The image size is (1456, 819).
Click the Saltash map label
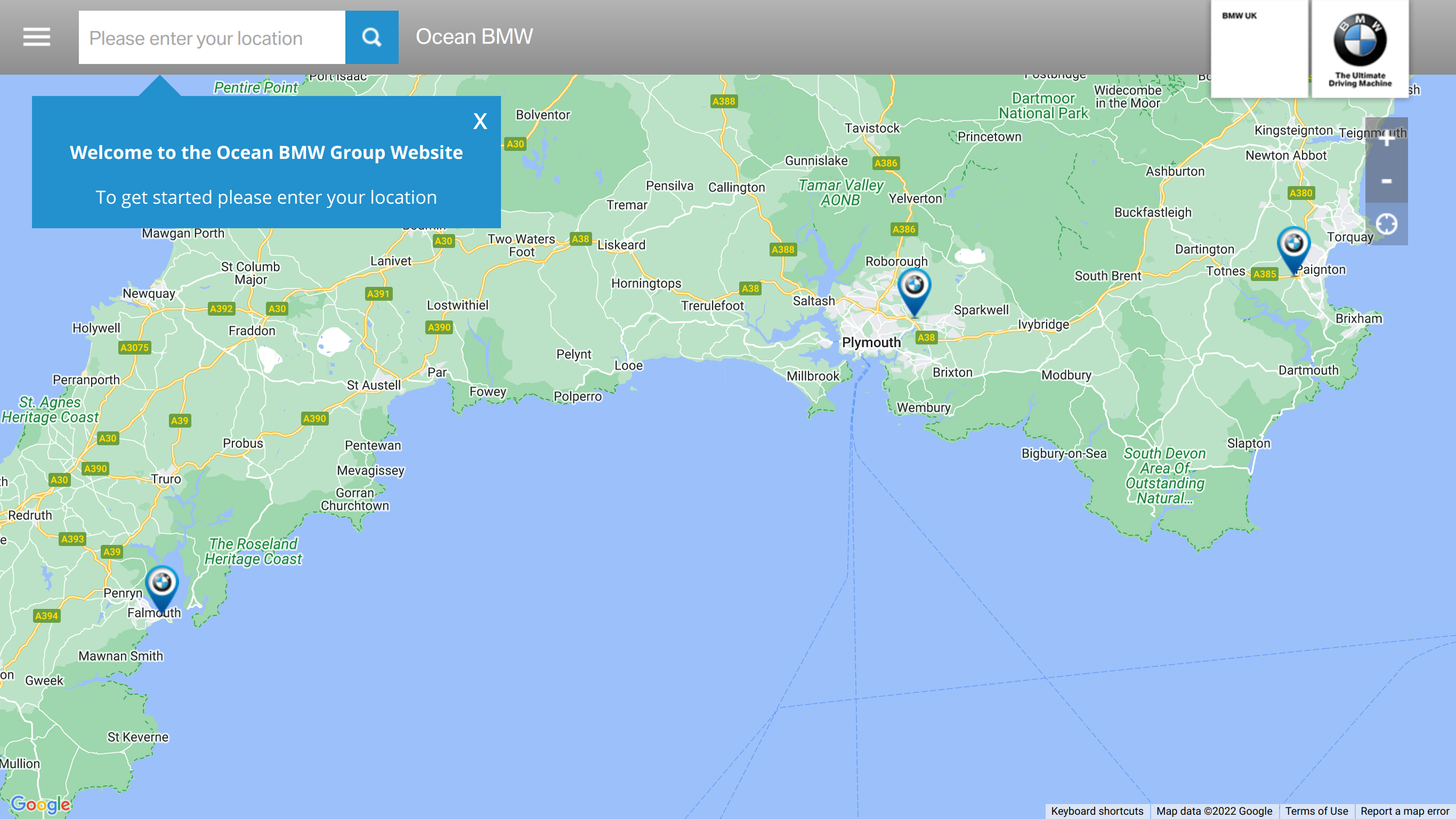point(813,301)
